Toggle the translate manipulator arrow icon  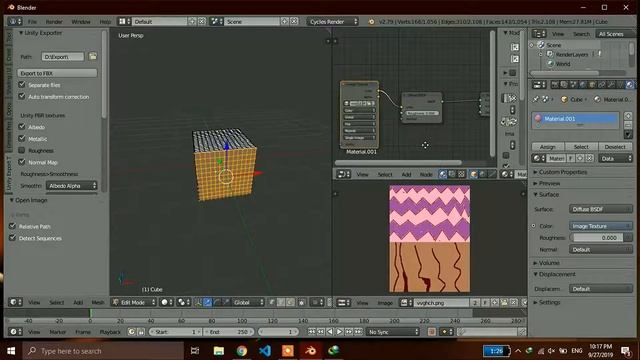click(208, 302)
